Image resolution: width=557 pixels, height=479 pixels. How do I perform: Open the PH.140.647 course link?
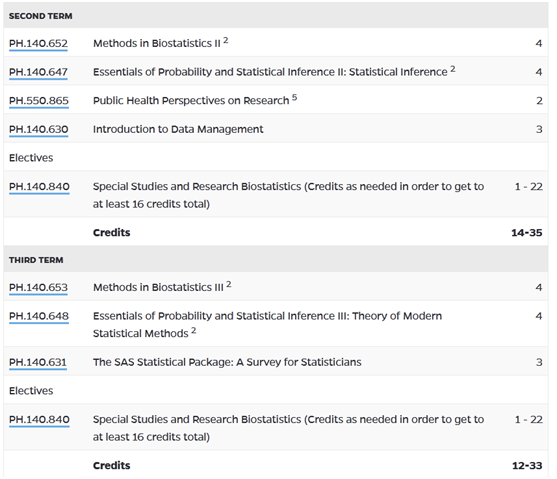[x=38, y=72]
